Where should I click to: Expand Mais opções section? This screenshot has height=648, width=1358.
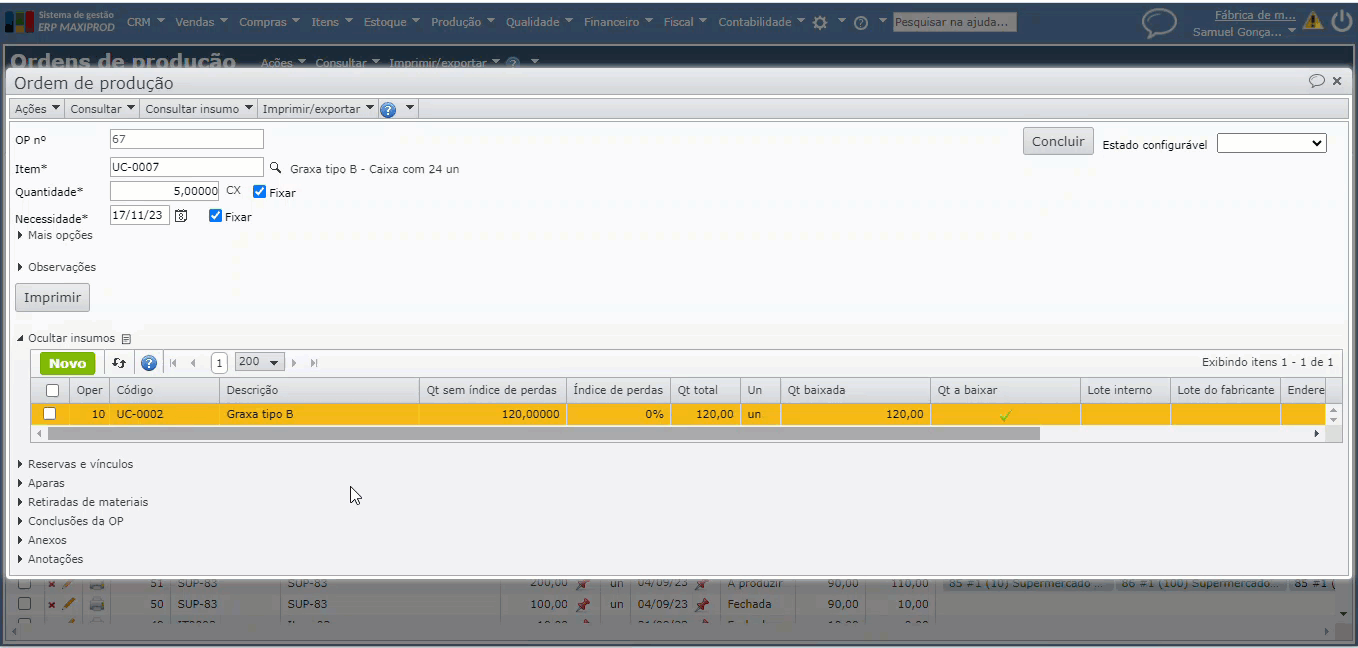pos(55,236)
